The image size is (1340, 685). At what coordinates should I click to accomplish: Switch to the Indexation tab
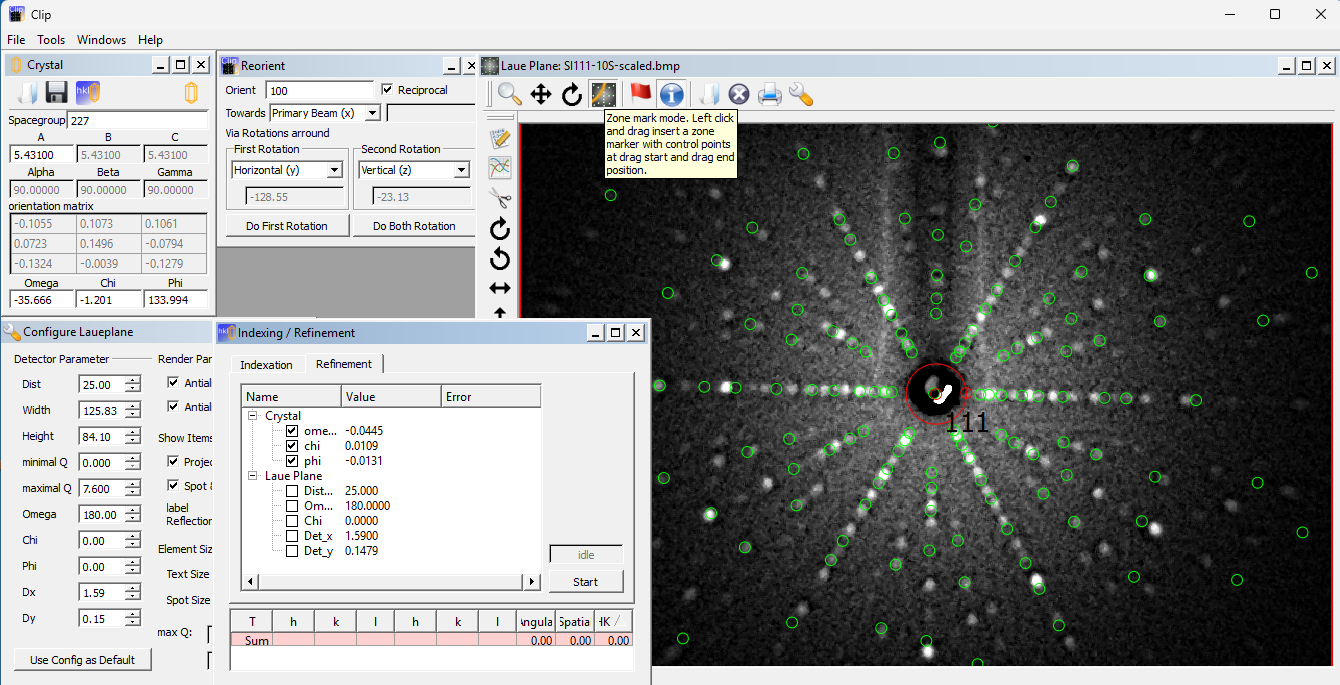(x=266, y=364)
